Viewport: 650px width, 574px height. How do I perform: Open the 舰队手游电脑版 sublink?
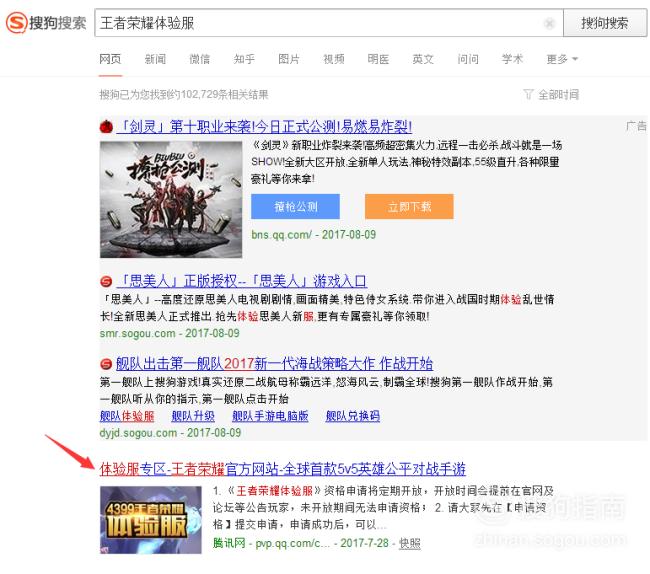pyautogui.click(x=270, y=416)
